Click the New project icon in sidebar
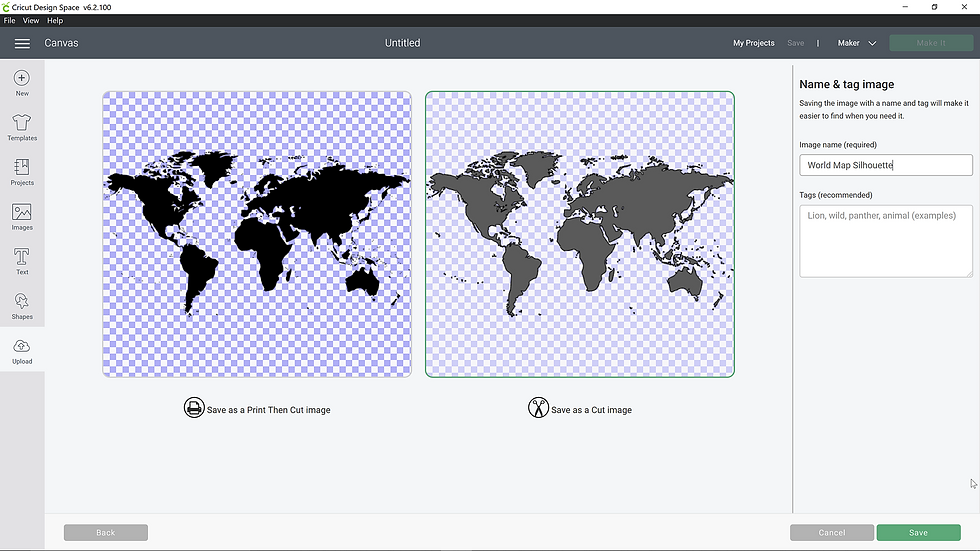Screen dimensions: 980x551 22,83
